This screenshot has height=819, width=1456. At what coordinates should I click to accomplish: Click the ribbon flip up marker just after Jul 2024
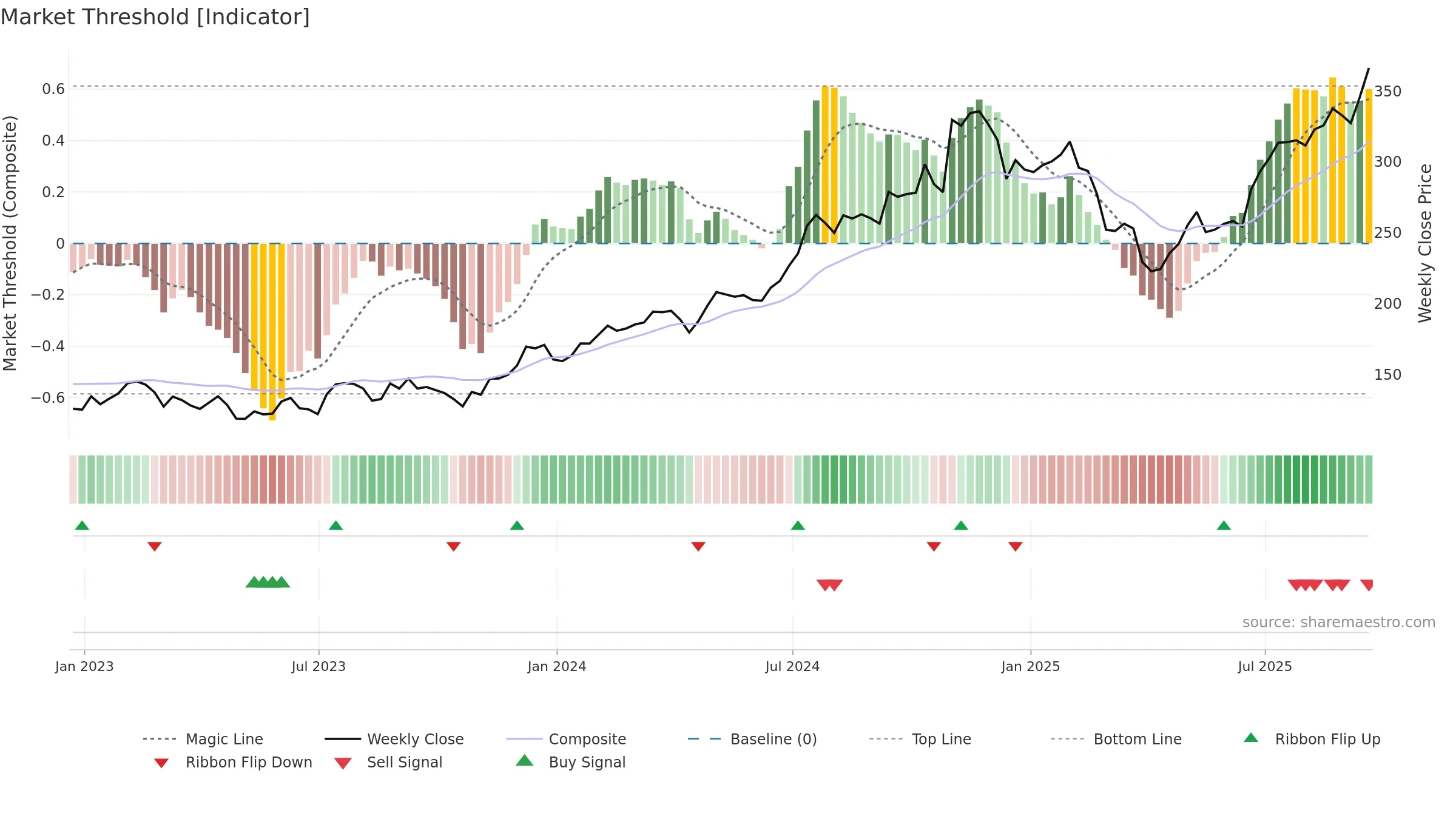point(798,525)
